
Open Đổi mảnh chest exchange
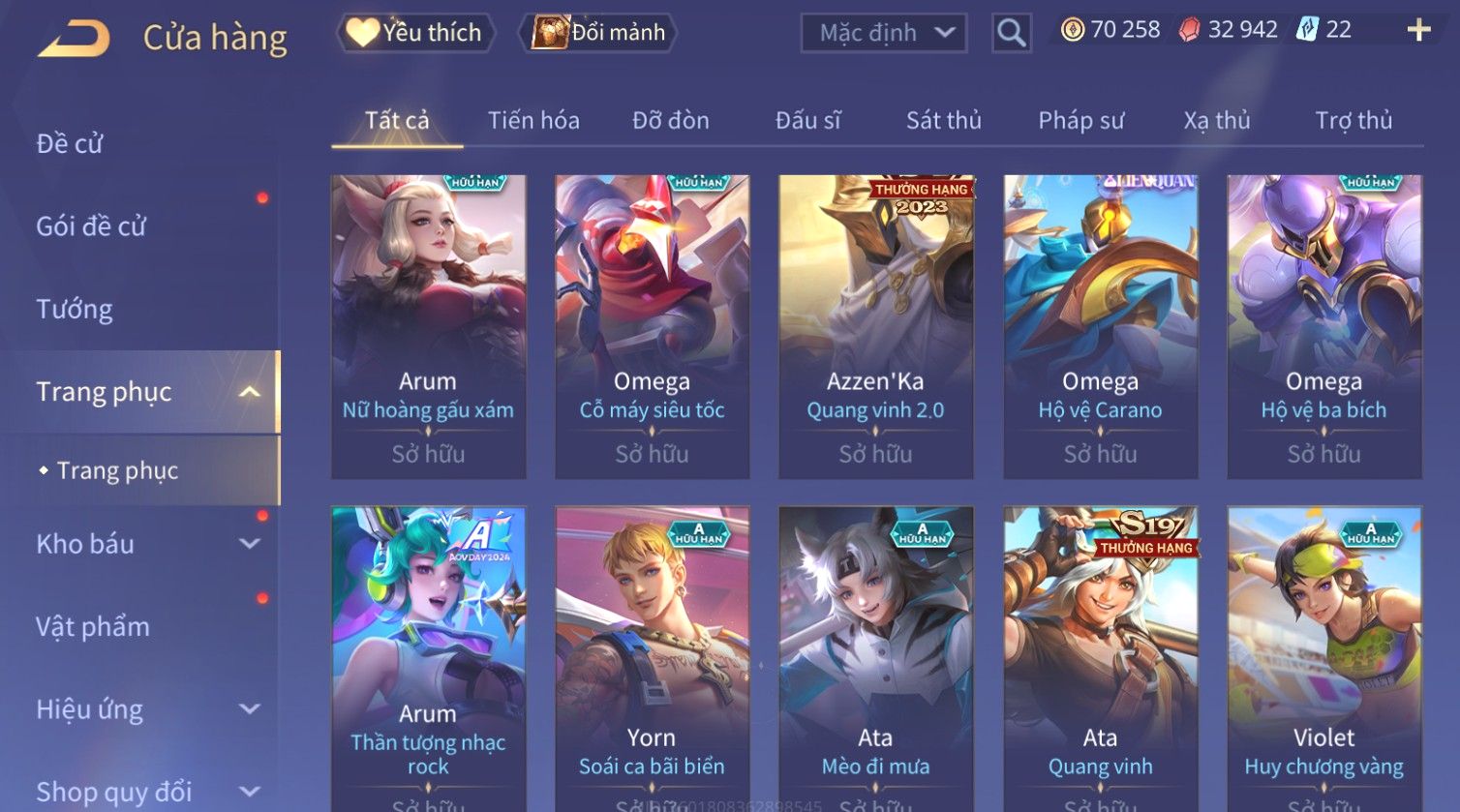coord(597,33)
